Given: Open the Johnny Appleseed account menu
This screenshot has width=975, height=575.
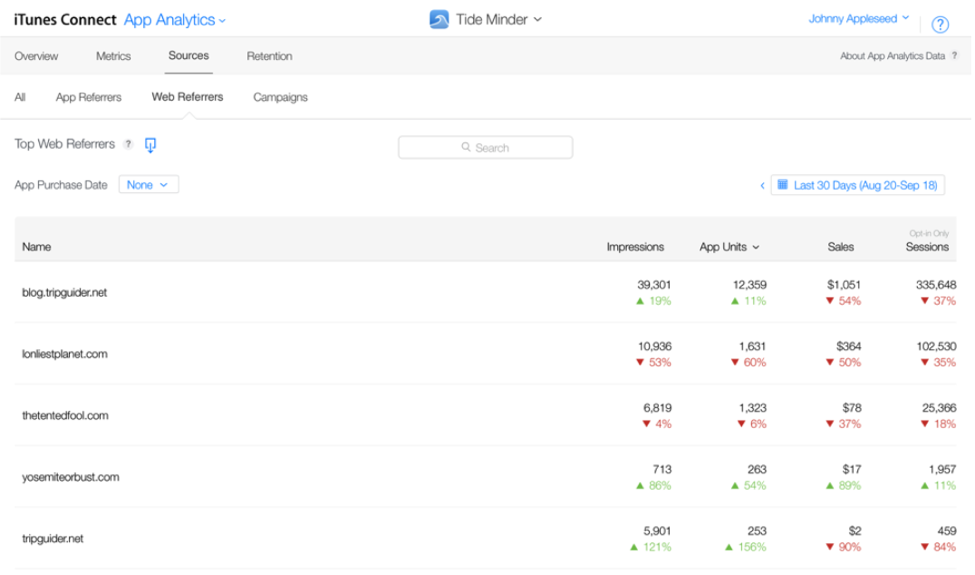Looking at the screenshot, I should [x=858, y=19].
